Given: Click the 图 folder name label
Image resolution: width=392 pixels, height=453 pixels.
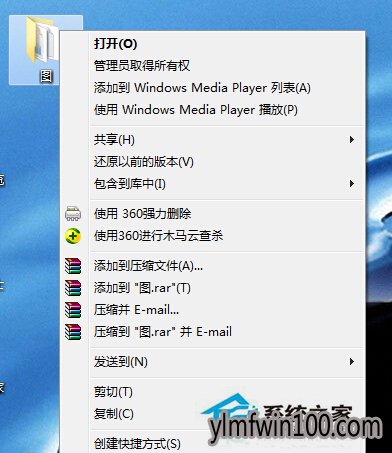Looking at the screenshot, I should click(x=46, y=77).
